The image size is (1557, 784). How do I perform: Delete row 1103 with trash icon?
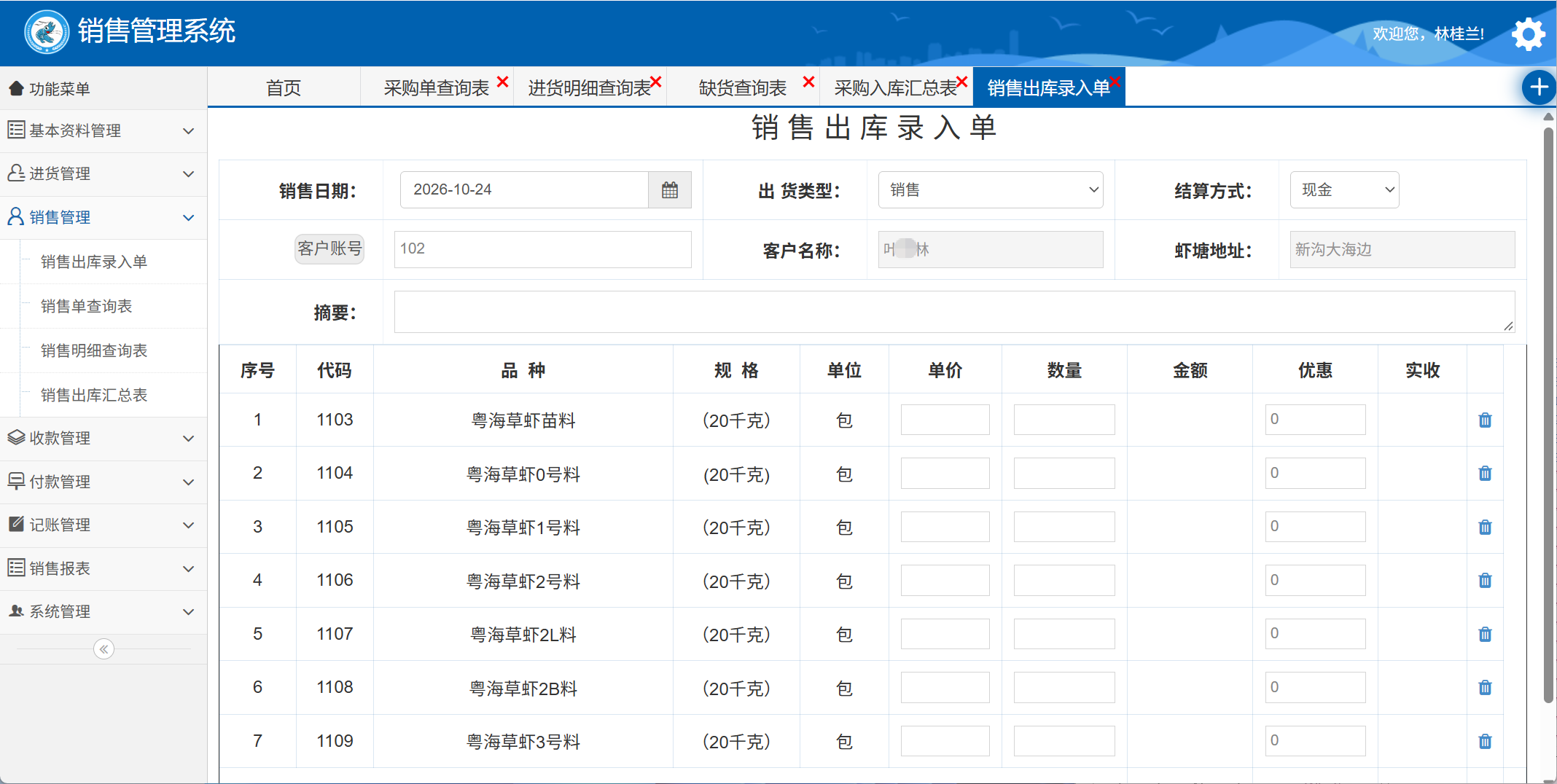[x=1485, y=420]
